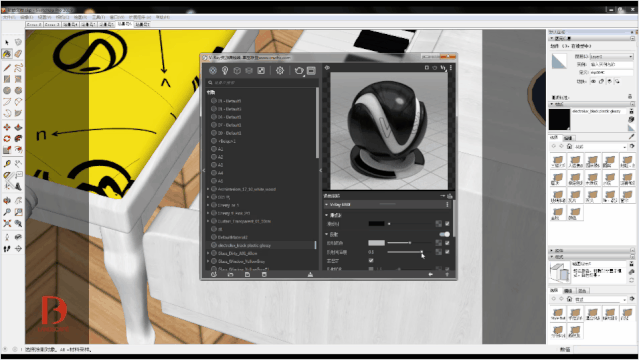Choose the Walk footprints tool

pos(7,249)
